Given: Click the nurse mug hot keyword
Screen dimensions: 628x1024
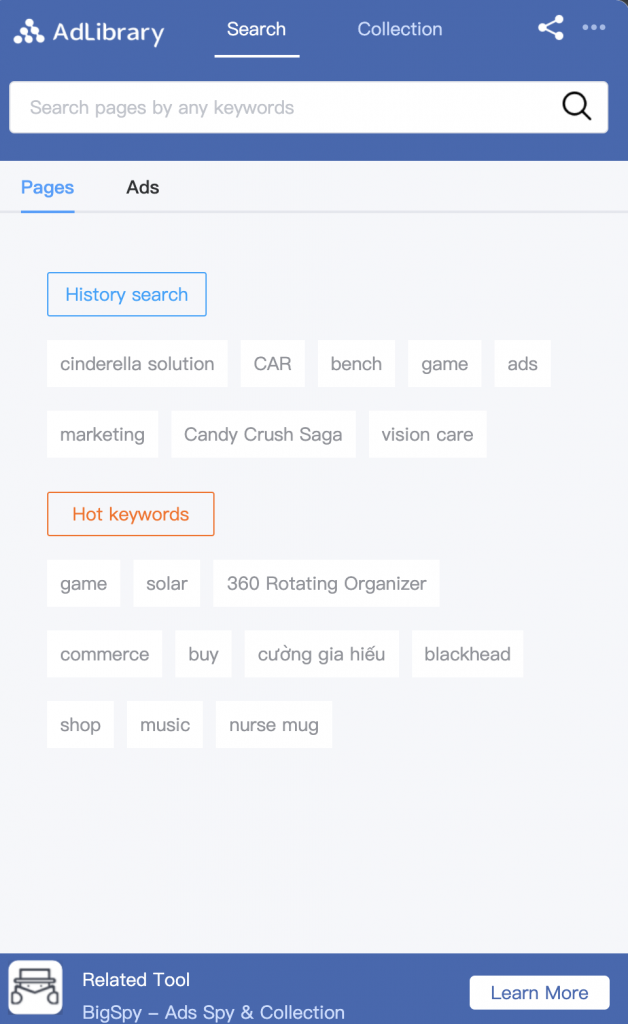Looking at the screenshot, I should (274, 725).
